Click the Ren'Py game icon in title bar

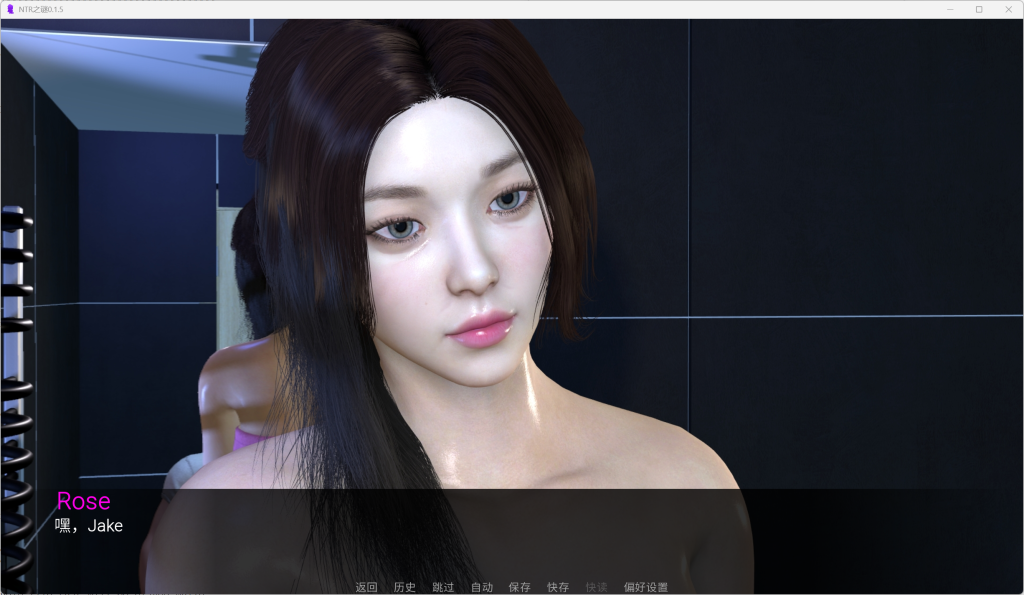[x=11, y=9]
